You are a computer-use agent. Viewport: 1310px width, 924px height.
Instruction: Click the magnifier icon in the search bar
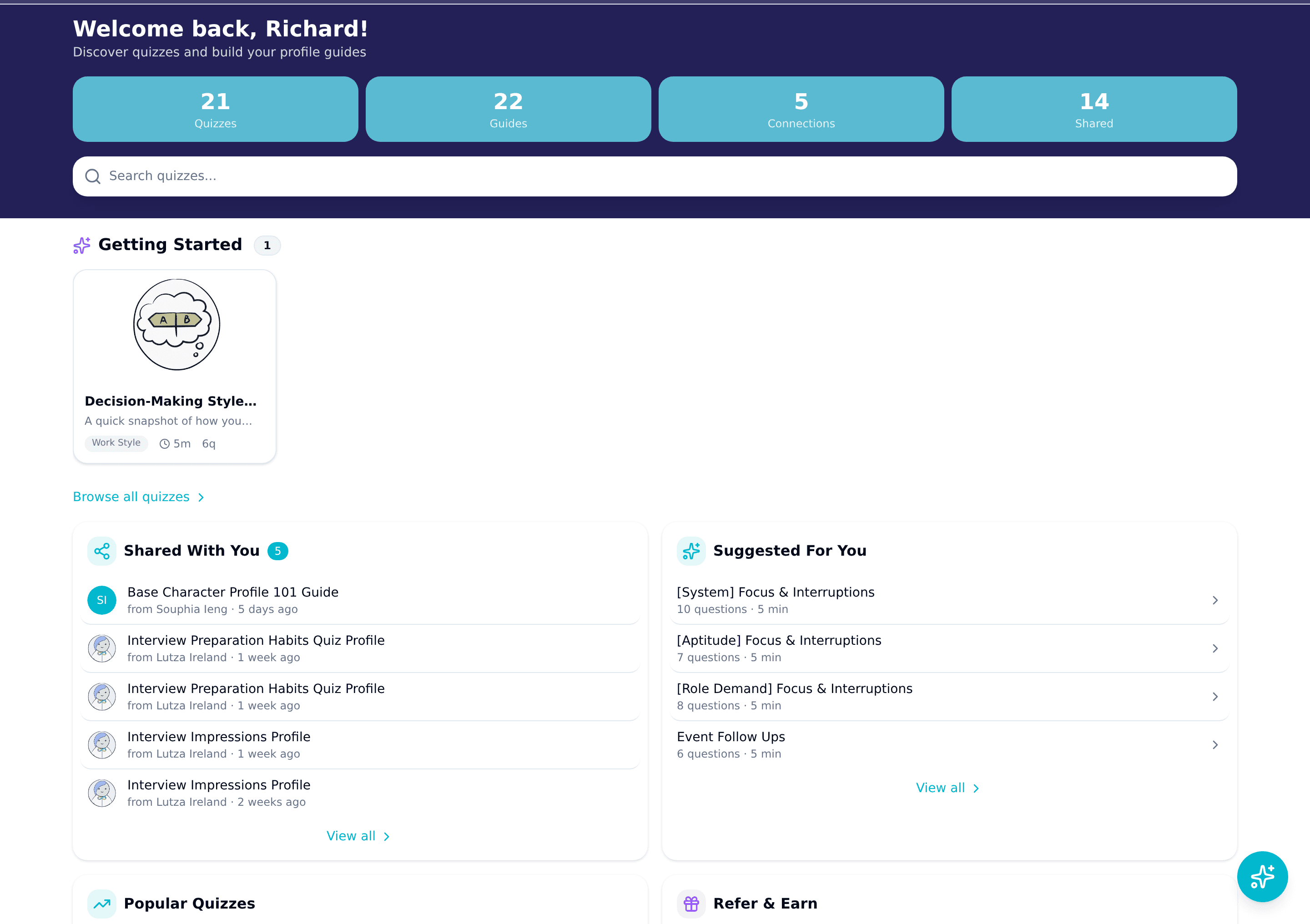(93, 176)
